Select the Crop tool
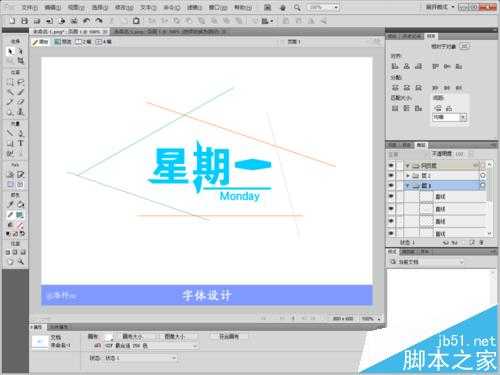Viewport: 500px width, 375px height. (x=20, y=61)
